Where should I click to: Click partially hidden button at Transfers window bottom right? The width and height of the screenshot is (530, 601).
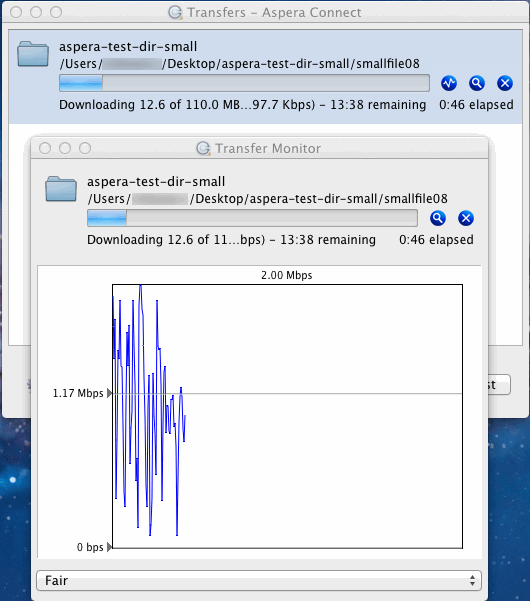pyautogui.click(x=499, y=384)
